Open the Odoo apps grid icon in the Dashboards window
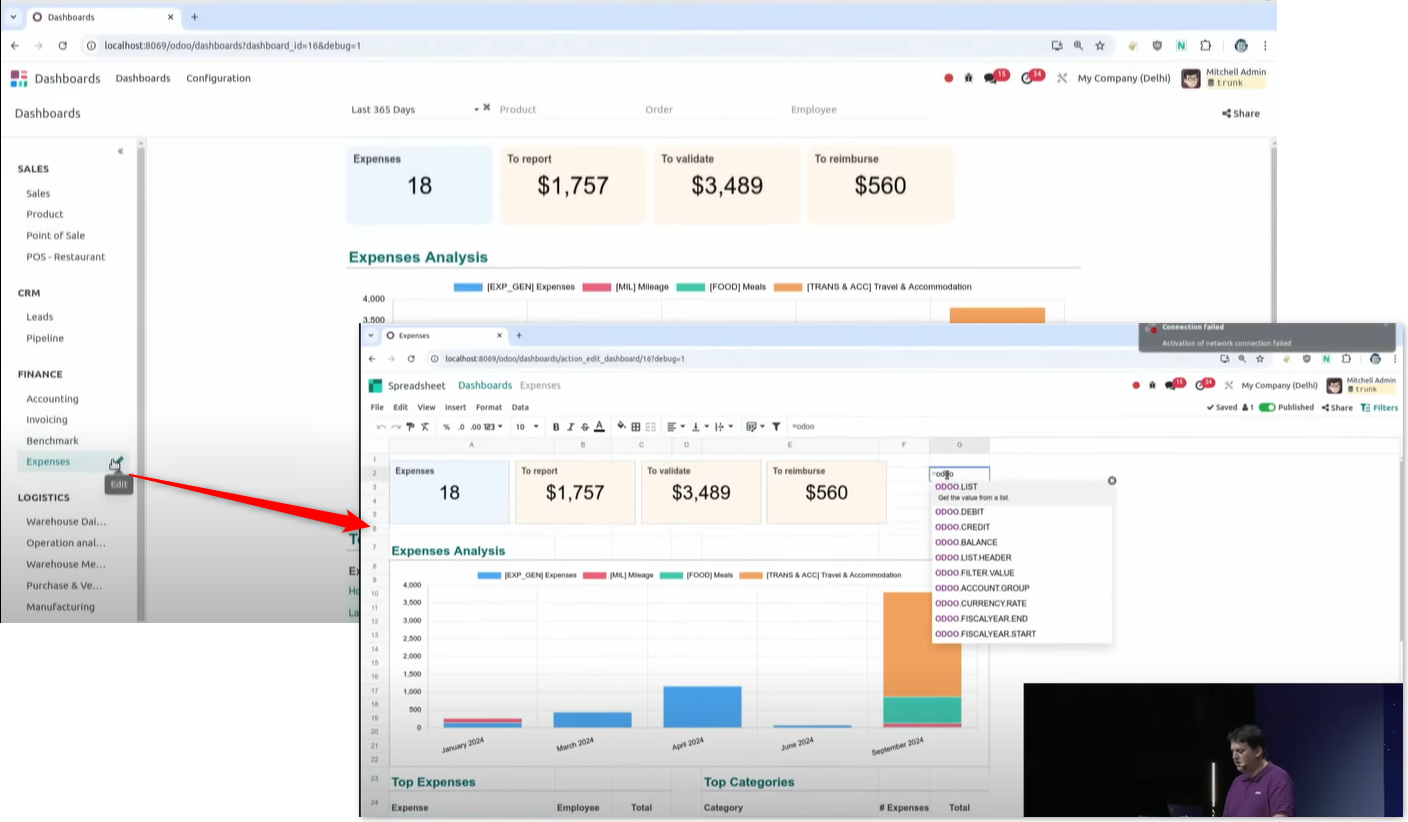1408x822 pixels. coord(19,78)
